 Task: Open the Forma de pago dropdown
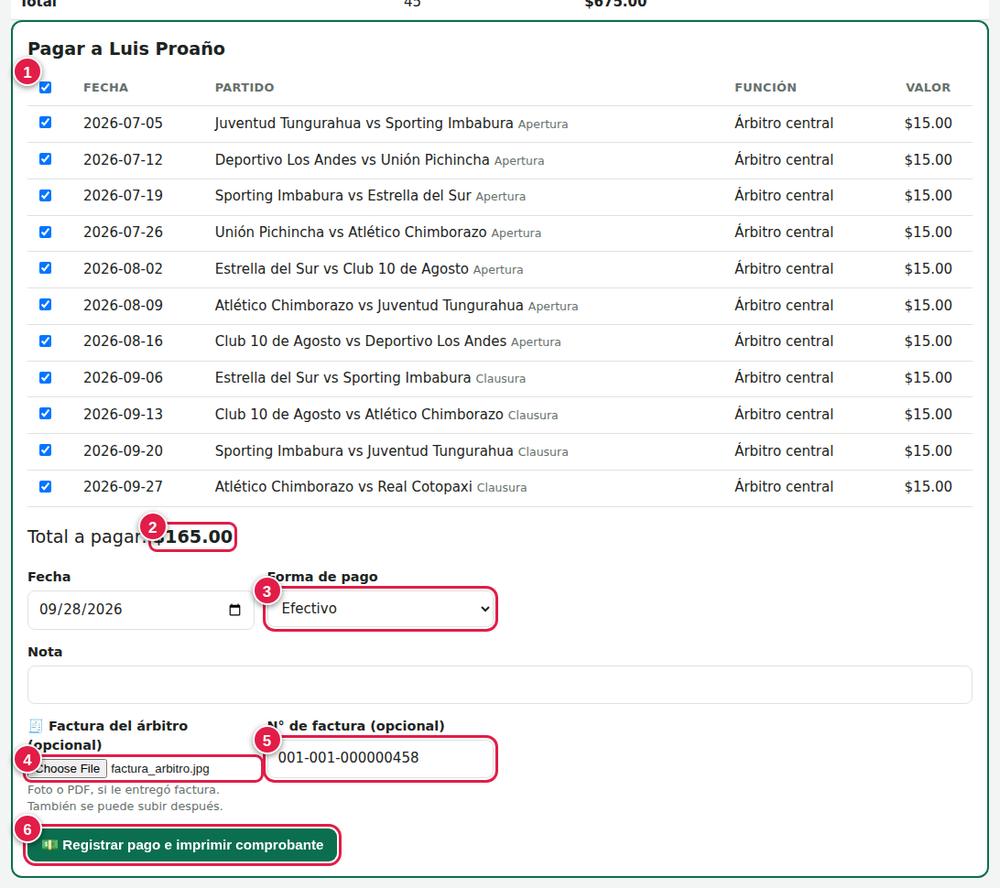click(380, 609)
